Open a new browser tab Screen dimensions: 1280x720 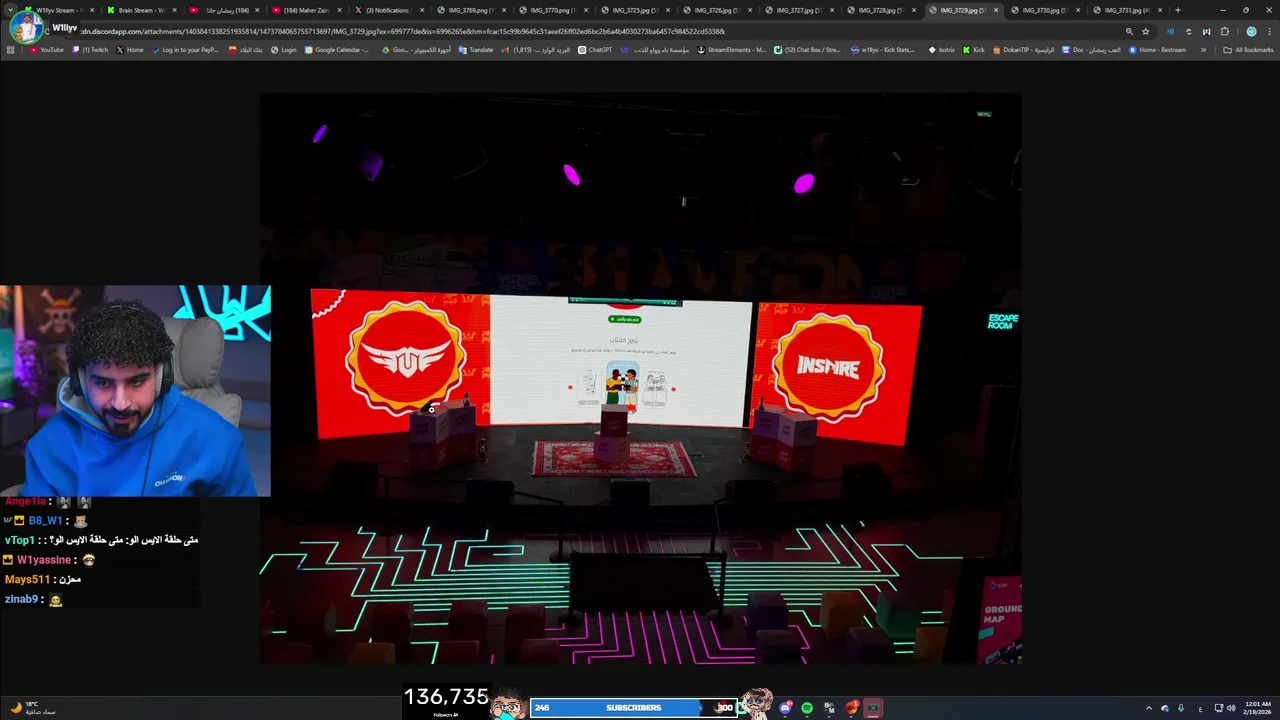coord(1178,10)
